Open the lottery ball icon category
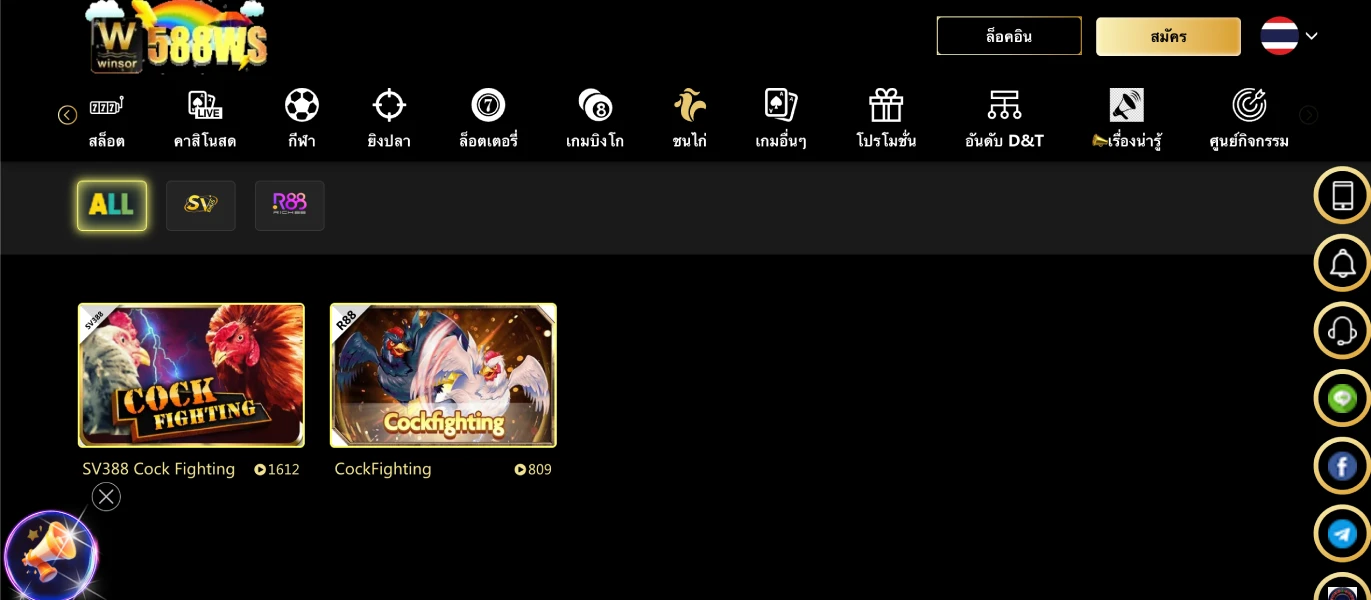The image size is (1371, 600). click(488, 105)
